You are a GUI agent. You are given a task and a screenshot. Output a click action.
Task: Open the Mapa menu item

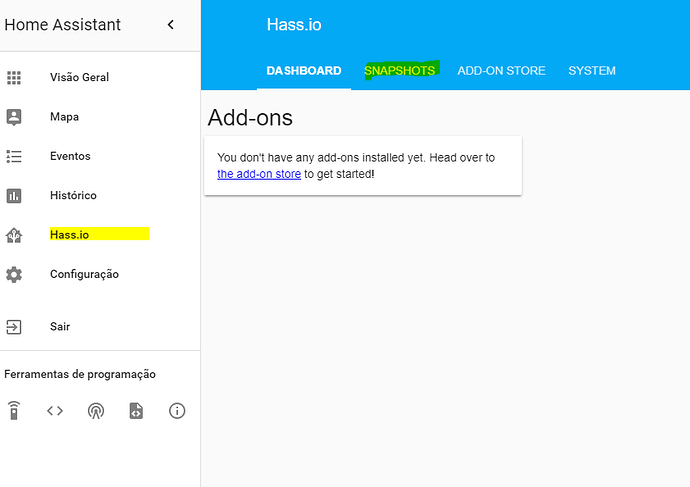(x=64, y=117)
